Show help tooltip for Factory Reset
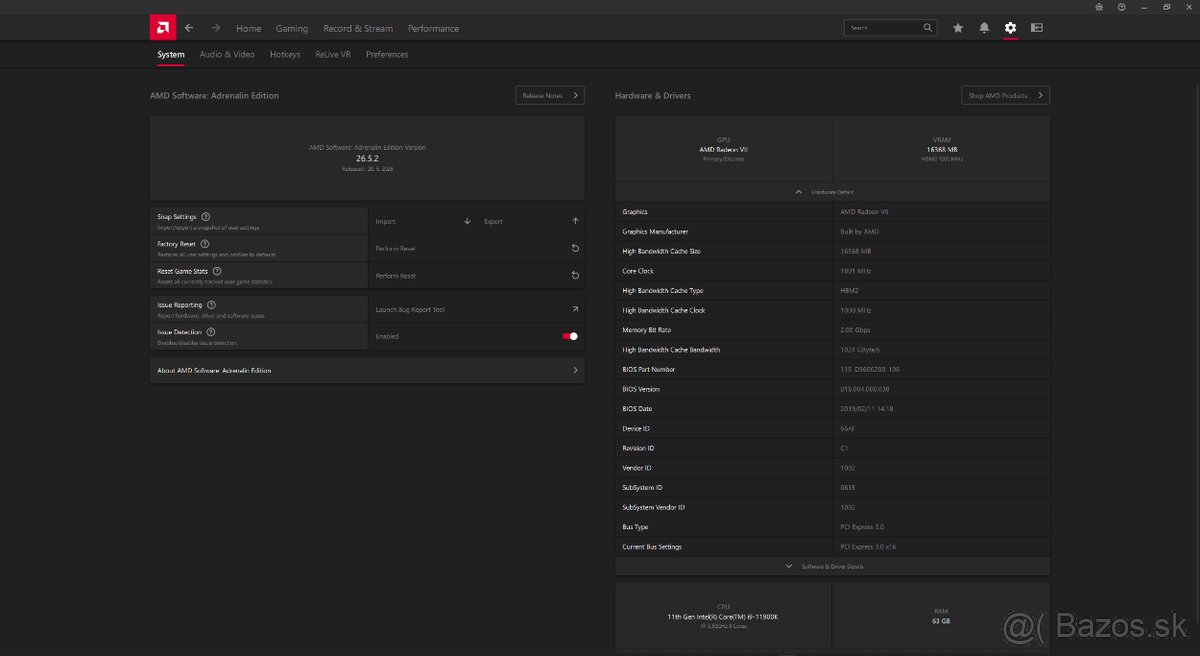The image size is (1200, 656). pos(204,243)
